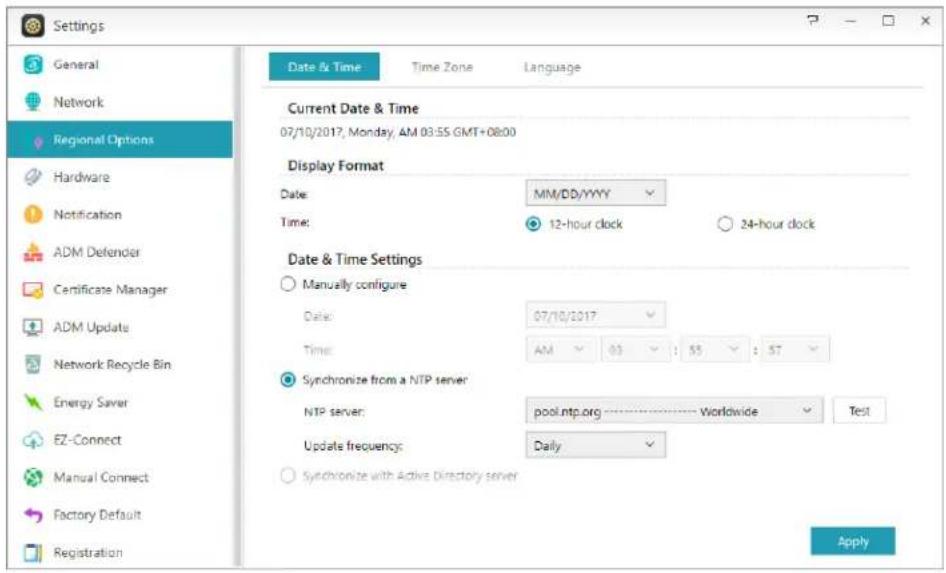Open the Update frequency Daily dropdown
Viewport: 946px width, 573px height.
pos(595,445)
